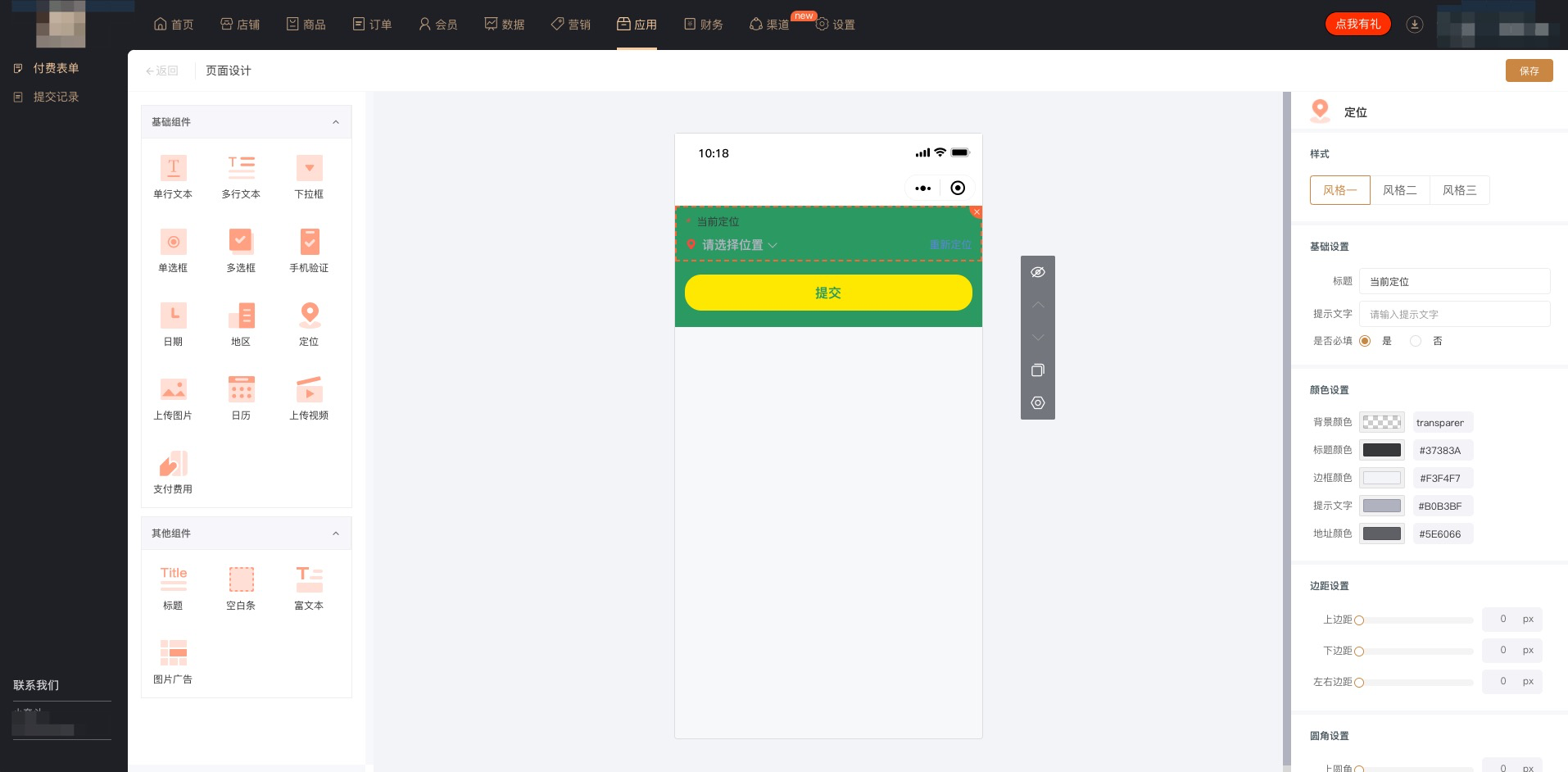Open the 渠道 menu
The height and width of the screenshot is (772, 1568).
(x=769, y=25)
